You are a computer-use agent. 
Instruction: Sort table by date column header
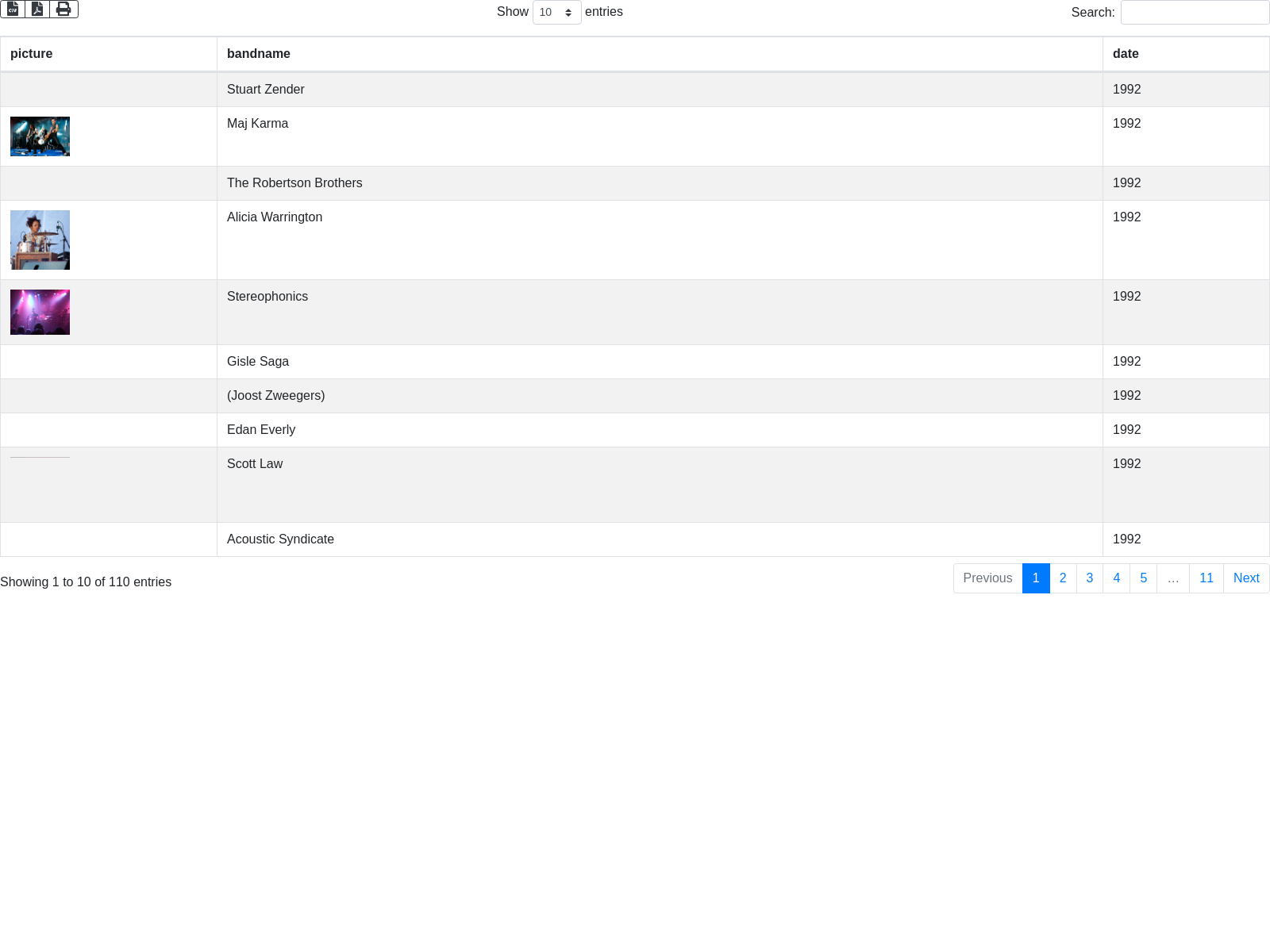pyautogui.click(x=1126, y=54)
